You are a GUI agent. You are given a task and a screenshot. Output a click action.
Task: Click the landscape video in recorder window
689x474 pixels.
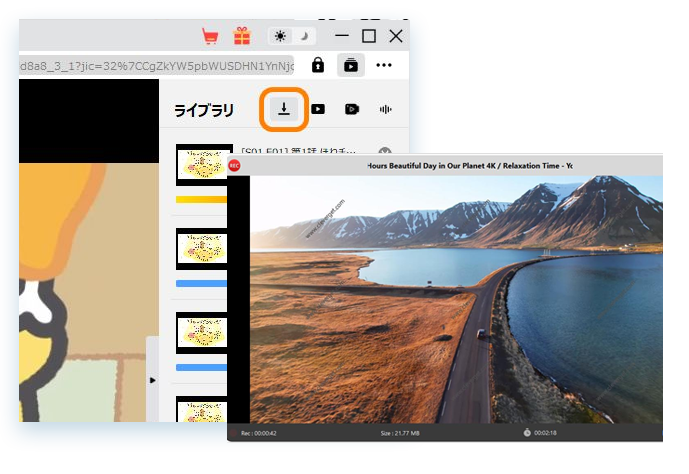pos(456,300)
